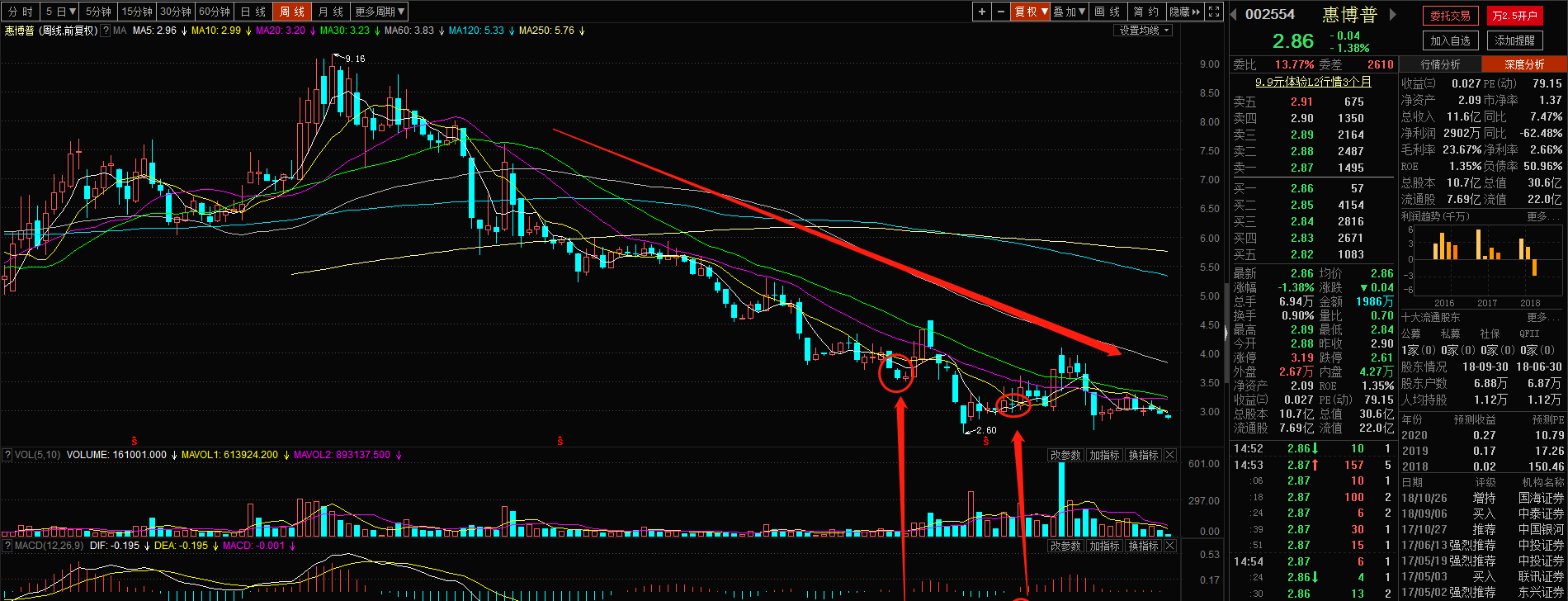Switch to 月线 monthly chart

click(331, 12)
